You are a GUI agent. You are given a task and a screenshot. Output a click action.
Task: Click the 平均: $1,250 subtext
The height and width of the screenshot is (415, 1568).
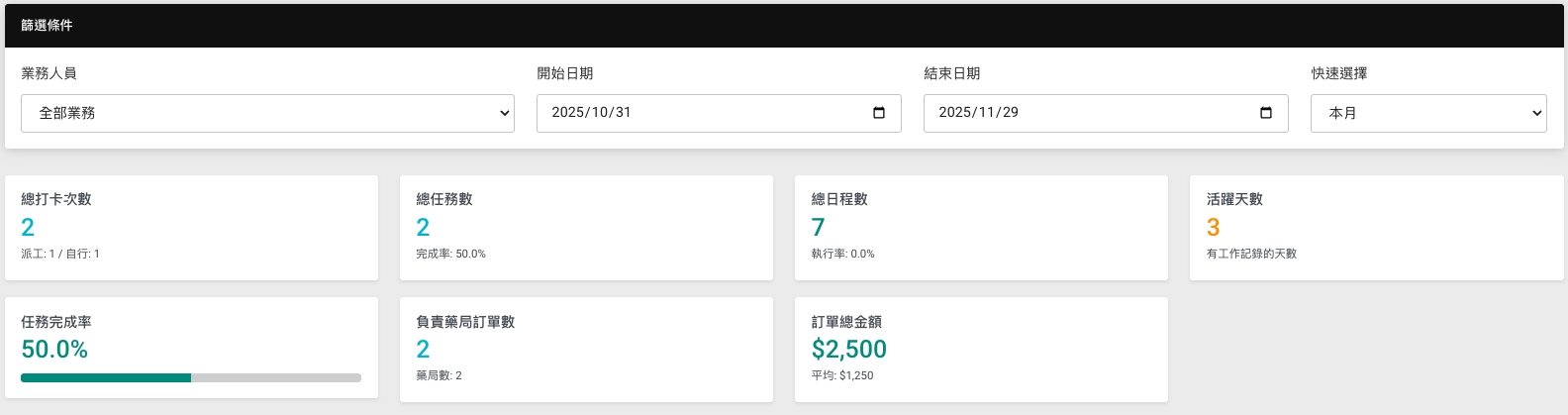point(841,375)
